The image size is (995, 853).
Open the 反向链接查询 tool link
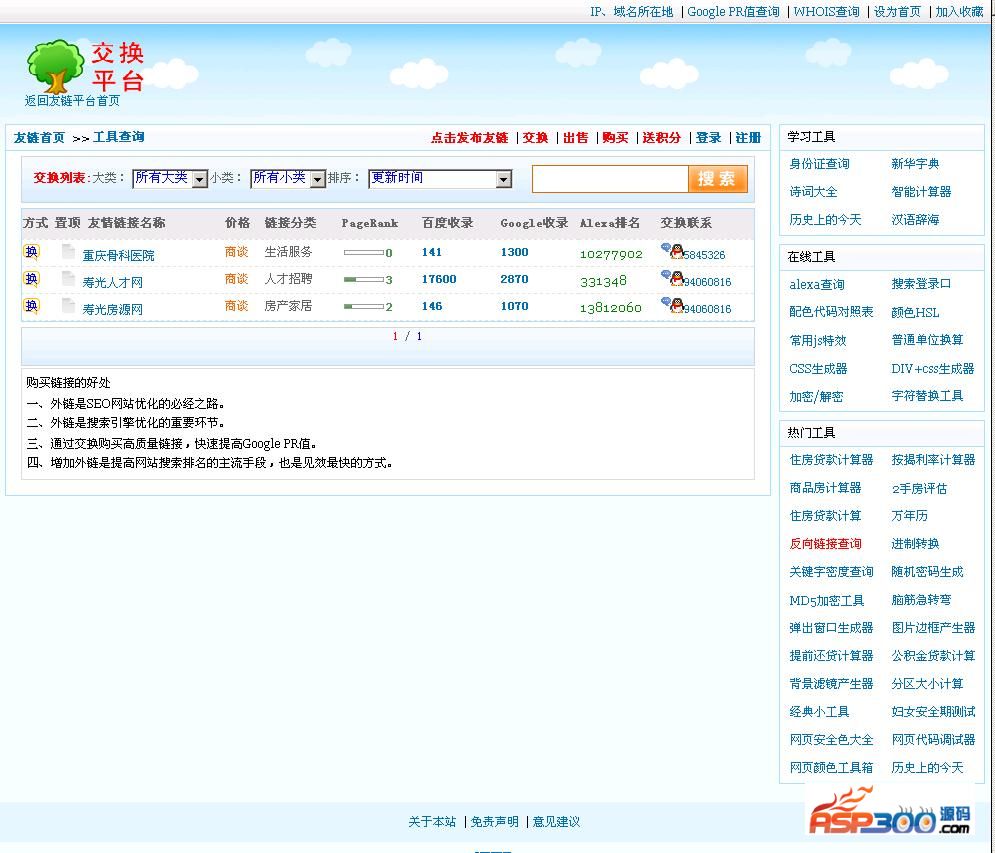(x=825, y=544)
